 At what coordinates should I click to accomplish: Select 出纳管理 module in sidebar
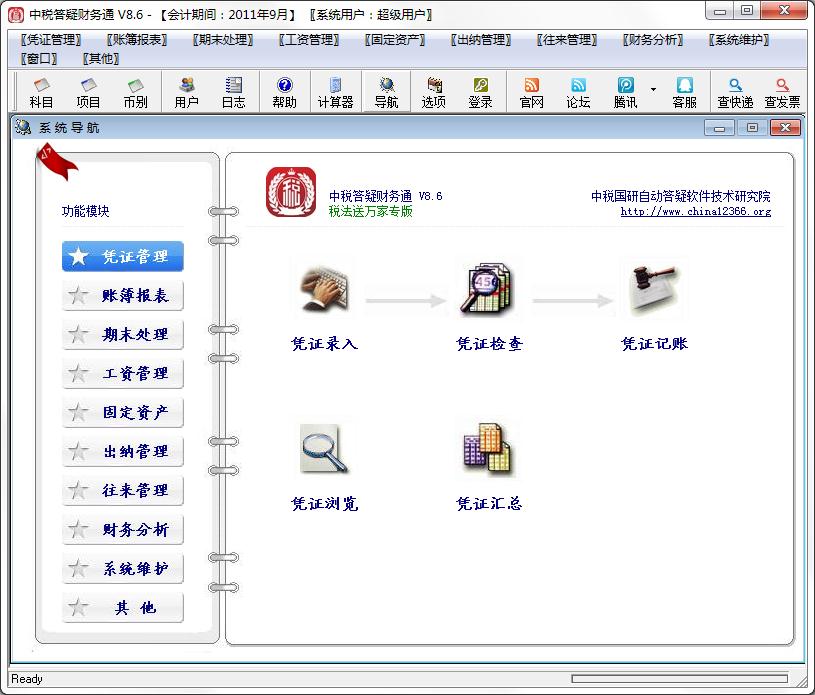pyautogui.click(x=123, y=451)
